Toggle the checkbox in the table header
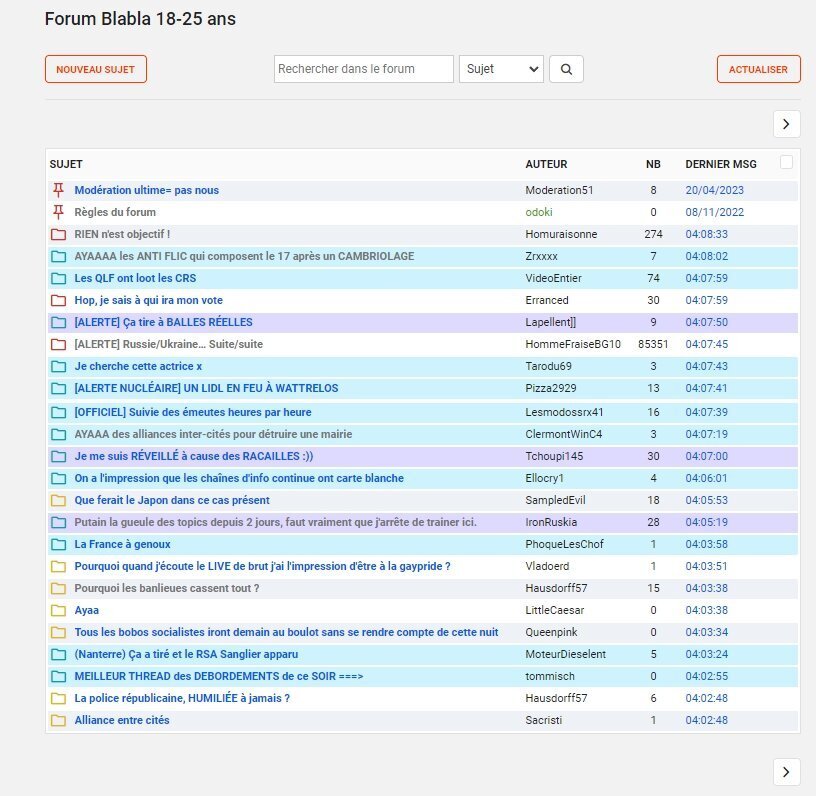This screenshot has width=816, height=796. pos(786,162)
